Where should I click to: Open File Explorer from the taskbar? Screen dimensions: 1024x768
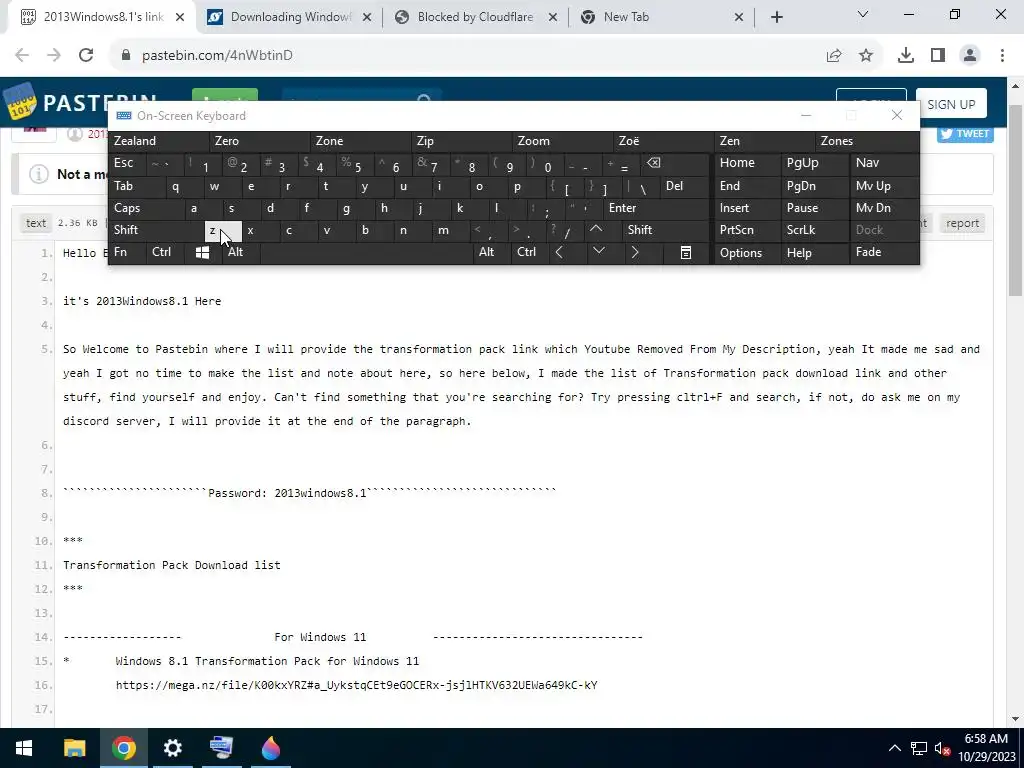[x=74, y=748]
